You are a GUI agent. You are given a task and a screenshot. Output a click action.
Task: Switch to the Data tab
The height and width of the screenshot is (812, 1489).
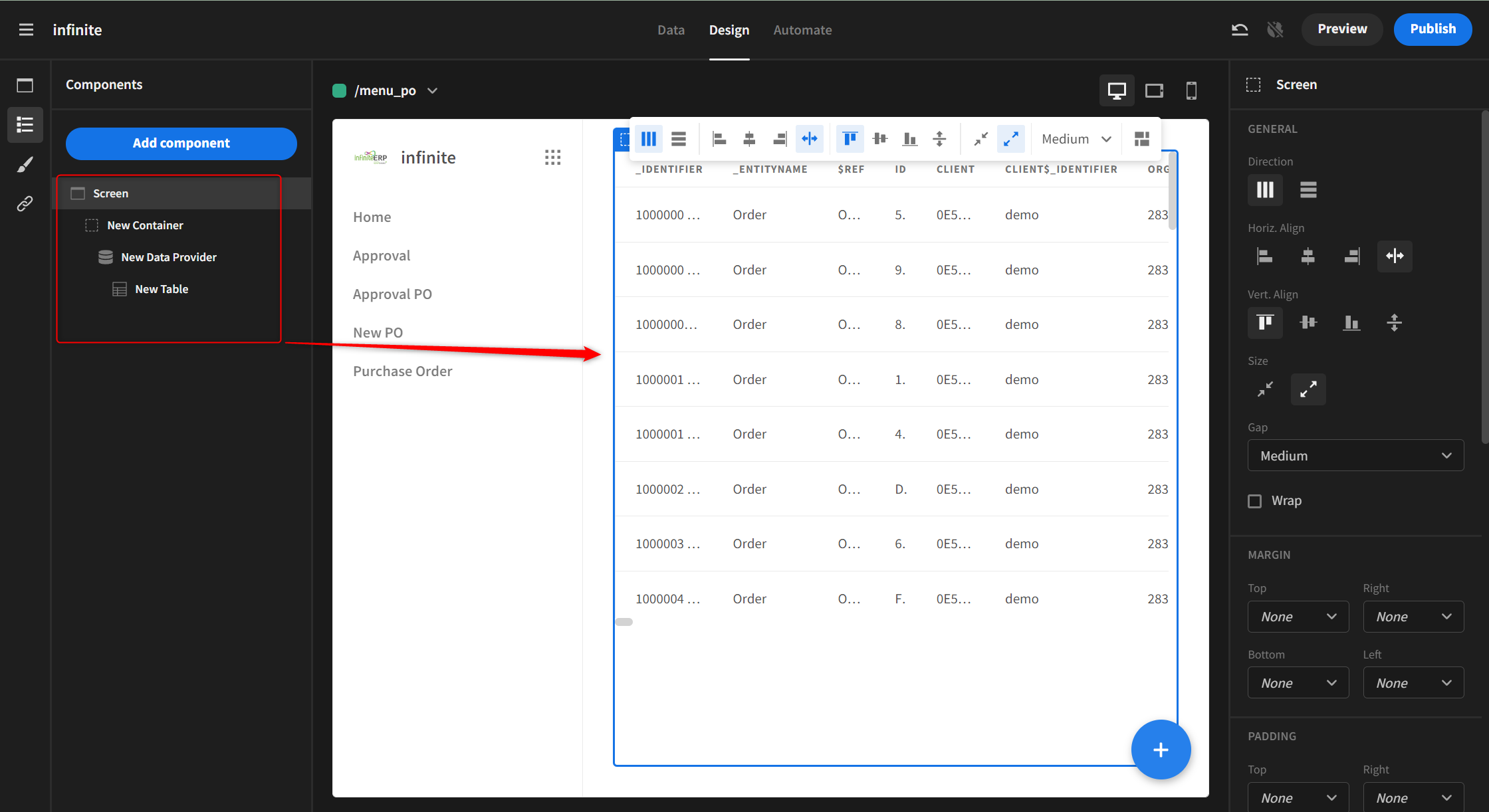point(671,30)
